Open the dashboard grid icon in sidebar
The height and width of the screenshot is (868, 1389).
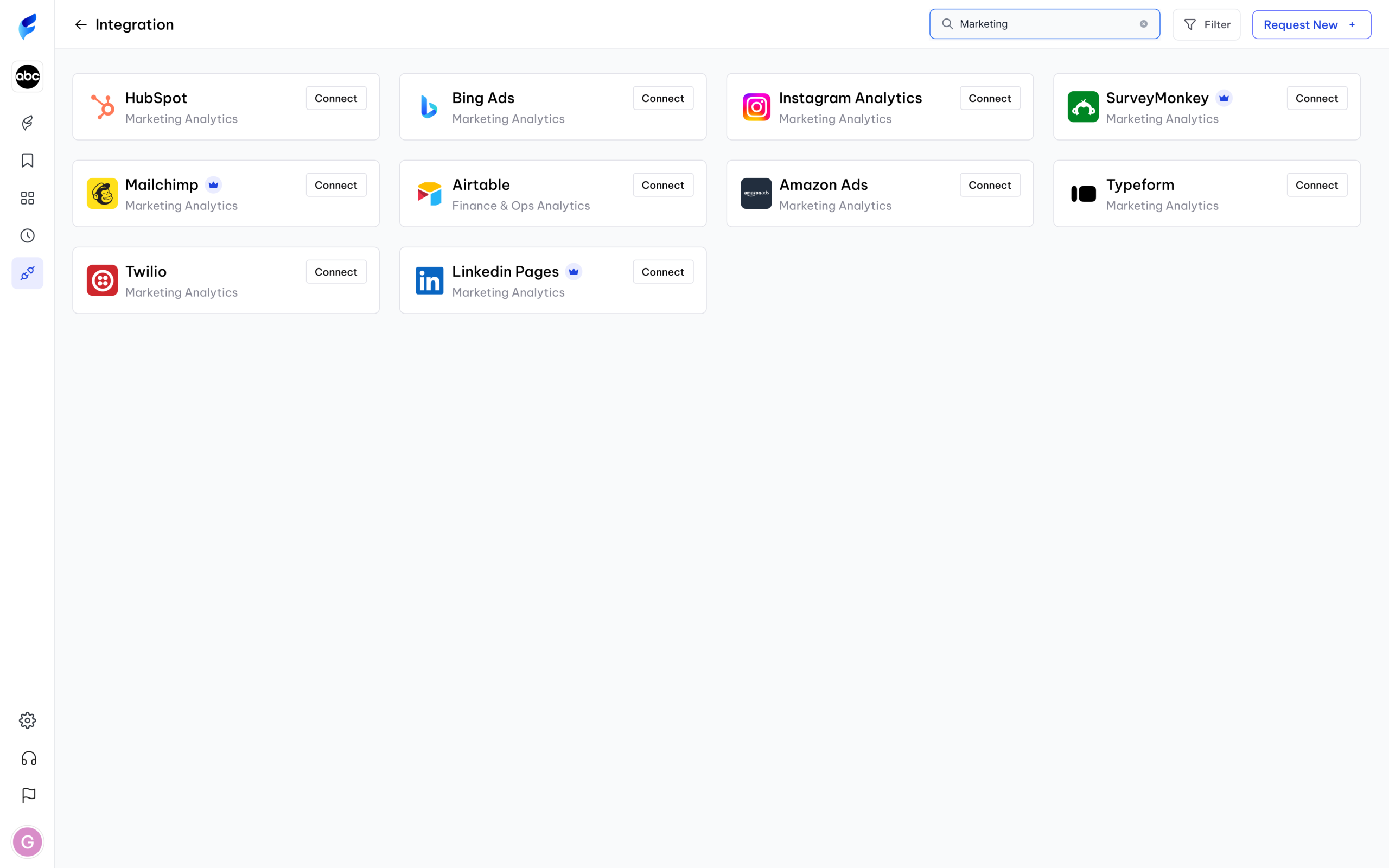[27, 198]
